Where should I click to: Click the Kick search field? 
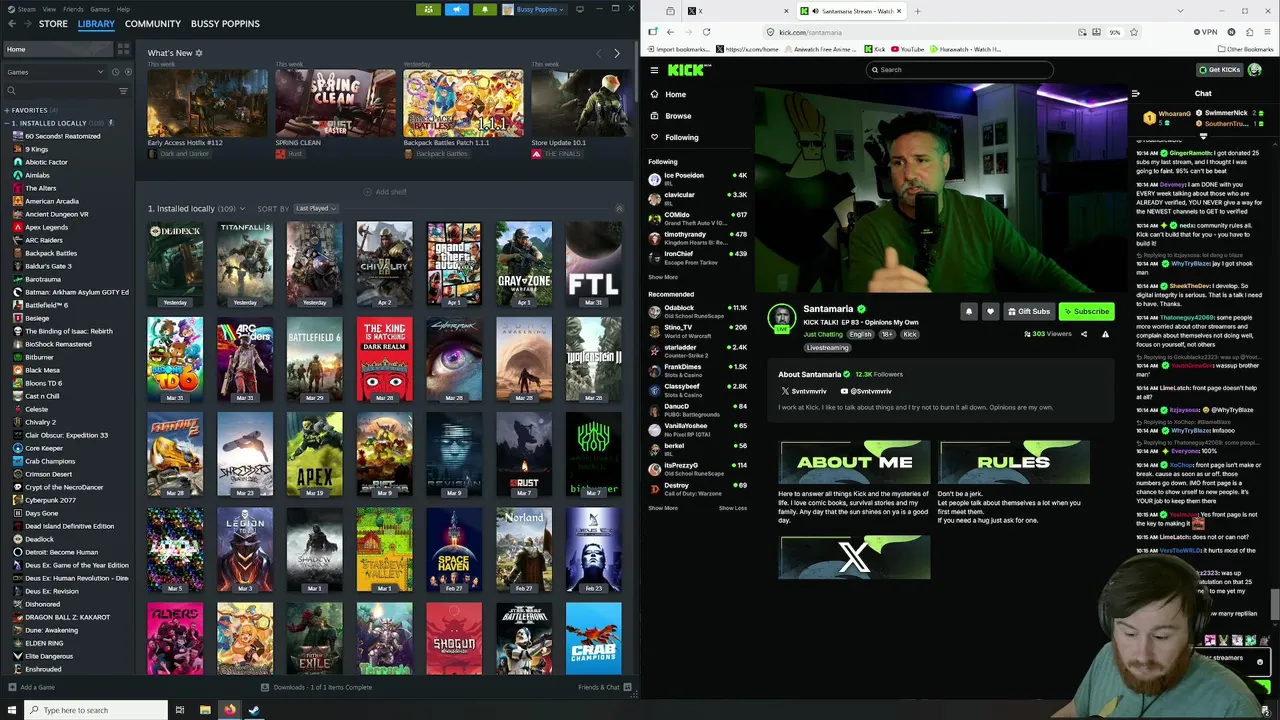click(x=960, y=70)
